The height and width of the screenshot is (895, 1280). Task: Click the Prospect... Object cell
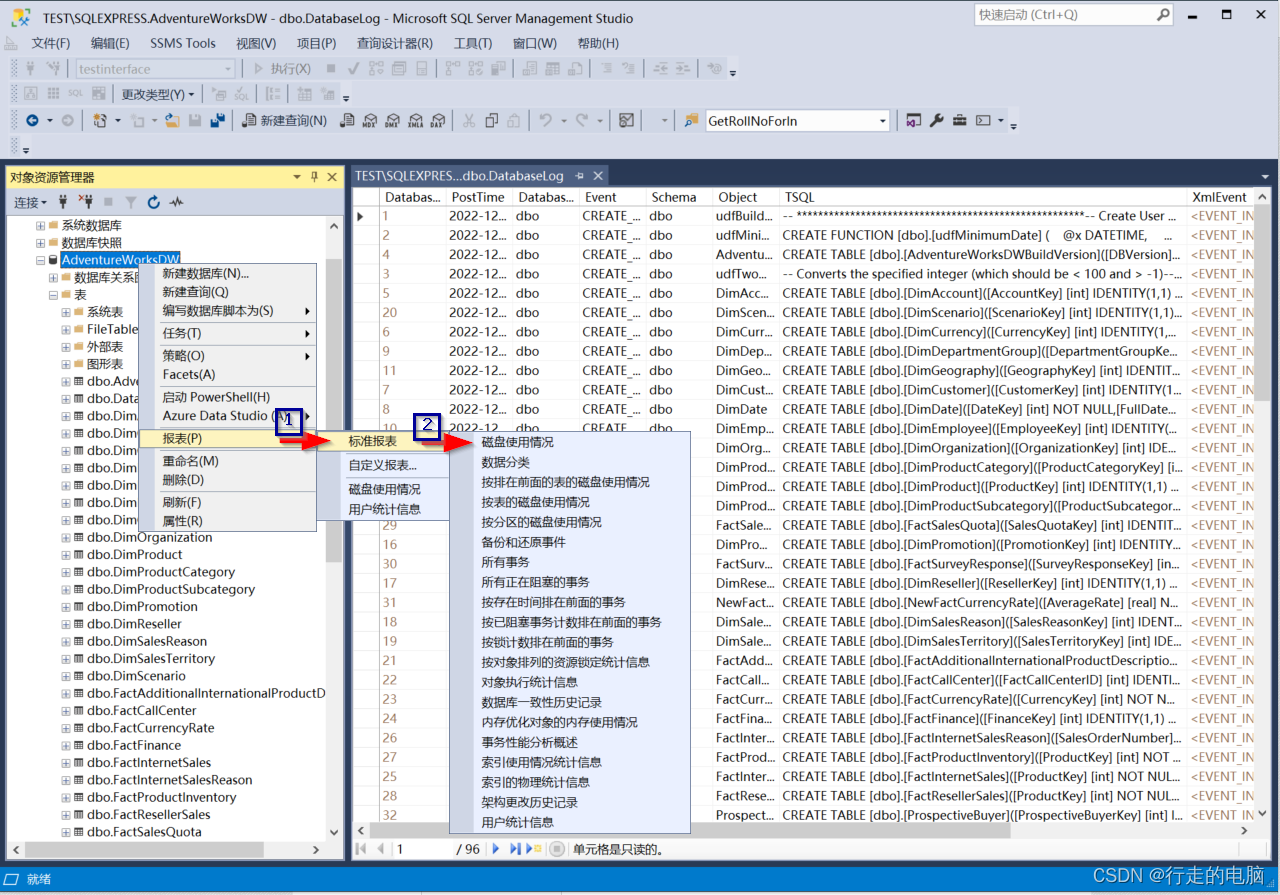pyautogui.click(x=745, y=815)
